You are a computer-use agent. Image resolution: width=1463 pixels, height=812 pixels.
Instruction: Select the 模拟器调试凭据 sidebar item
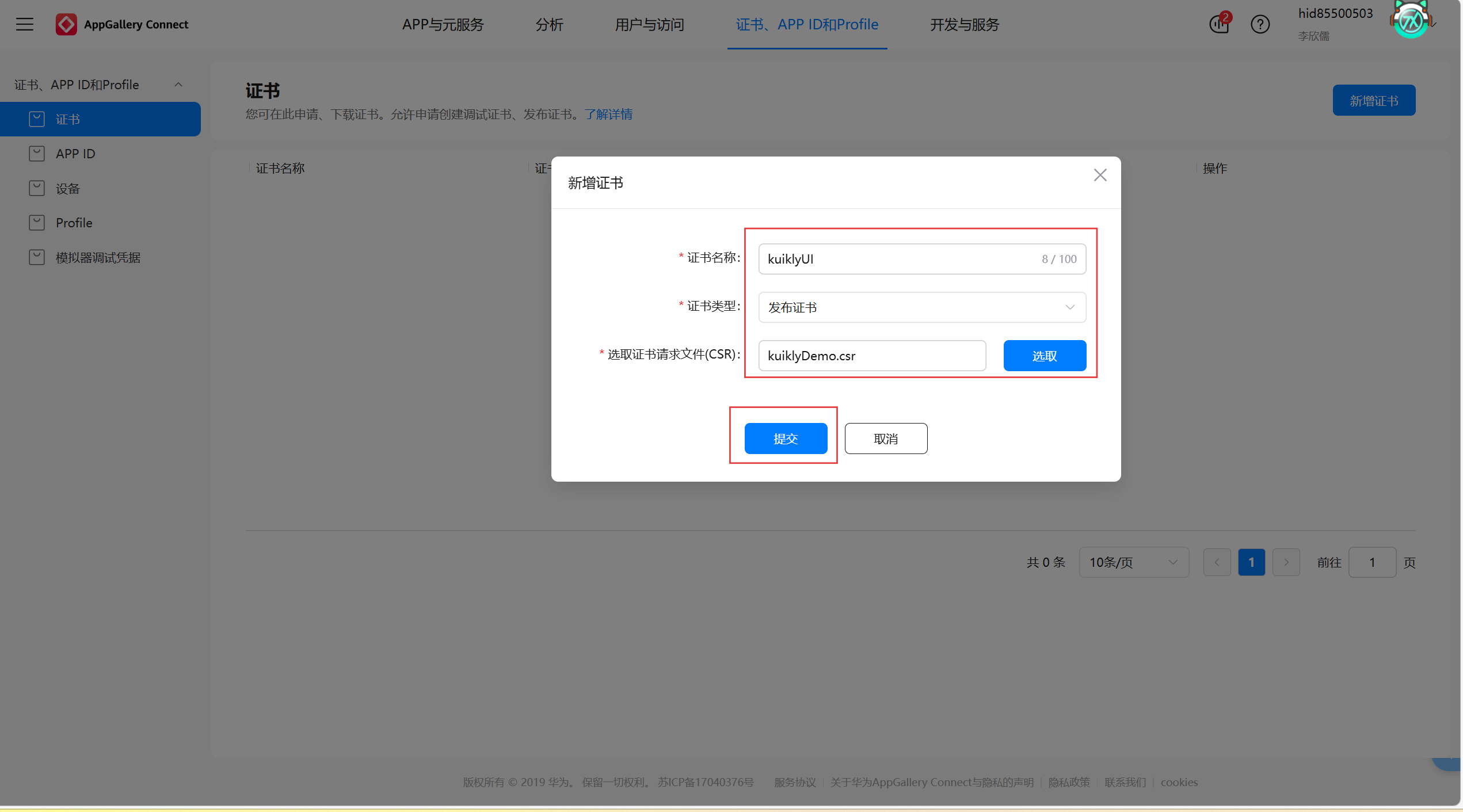tap(98, 257)
